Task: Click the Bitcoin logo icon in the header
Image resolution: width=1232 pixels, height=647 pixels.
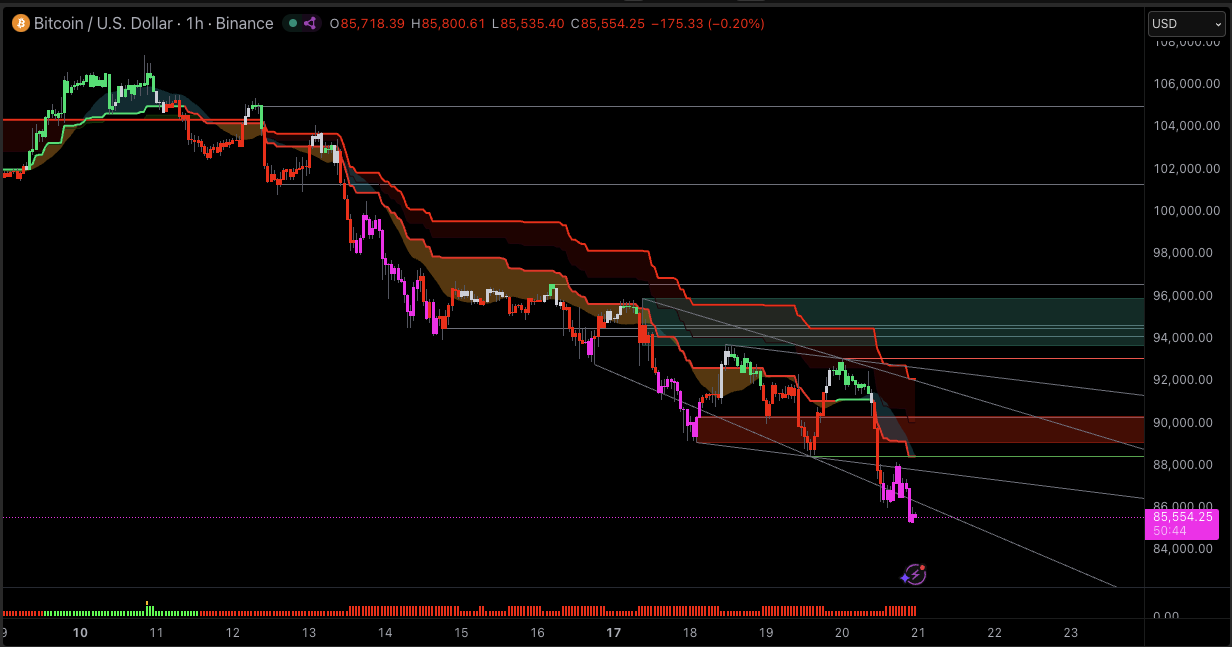Action: click(x=20, y=23)
